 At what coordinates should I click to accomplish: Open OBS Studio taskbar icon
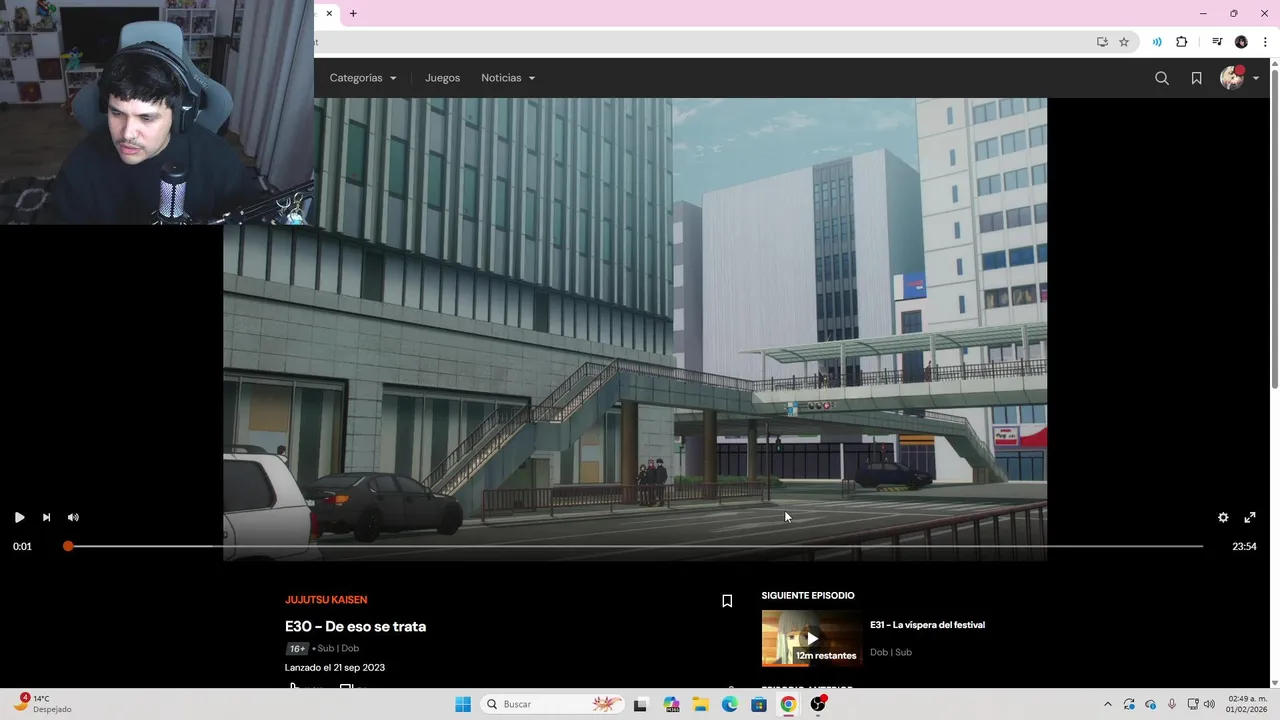(x=818, y=704)
